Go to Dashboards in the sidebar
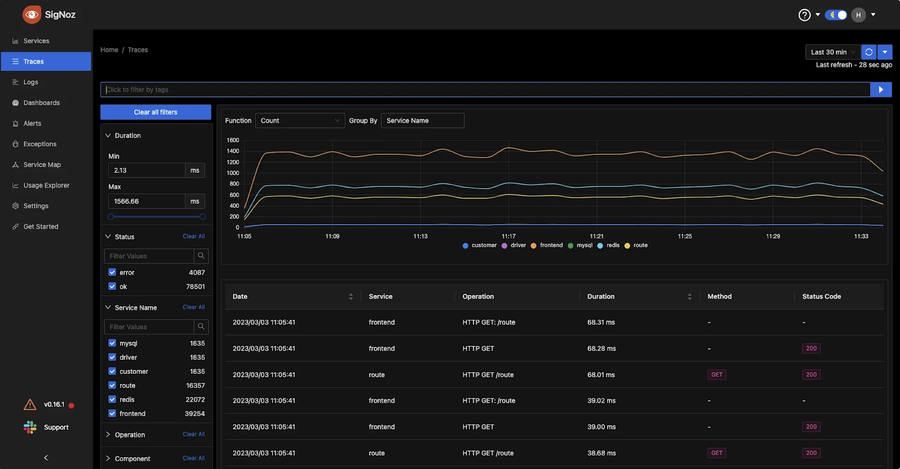Viewport: 900px width, 469px height. 41,103
